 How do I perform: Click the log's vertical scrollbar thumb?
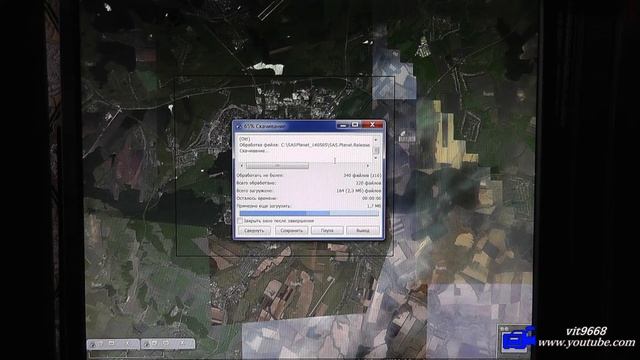click(376, 151)
